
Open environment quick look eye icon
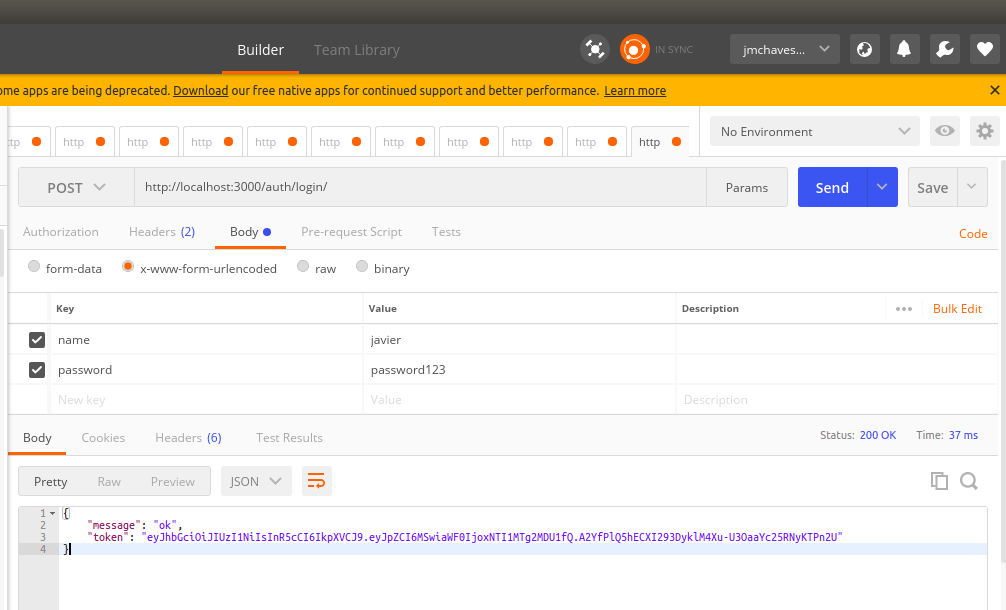(x=944, y=131)
